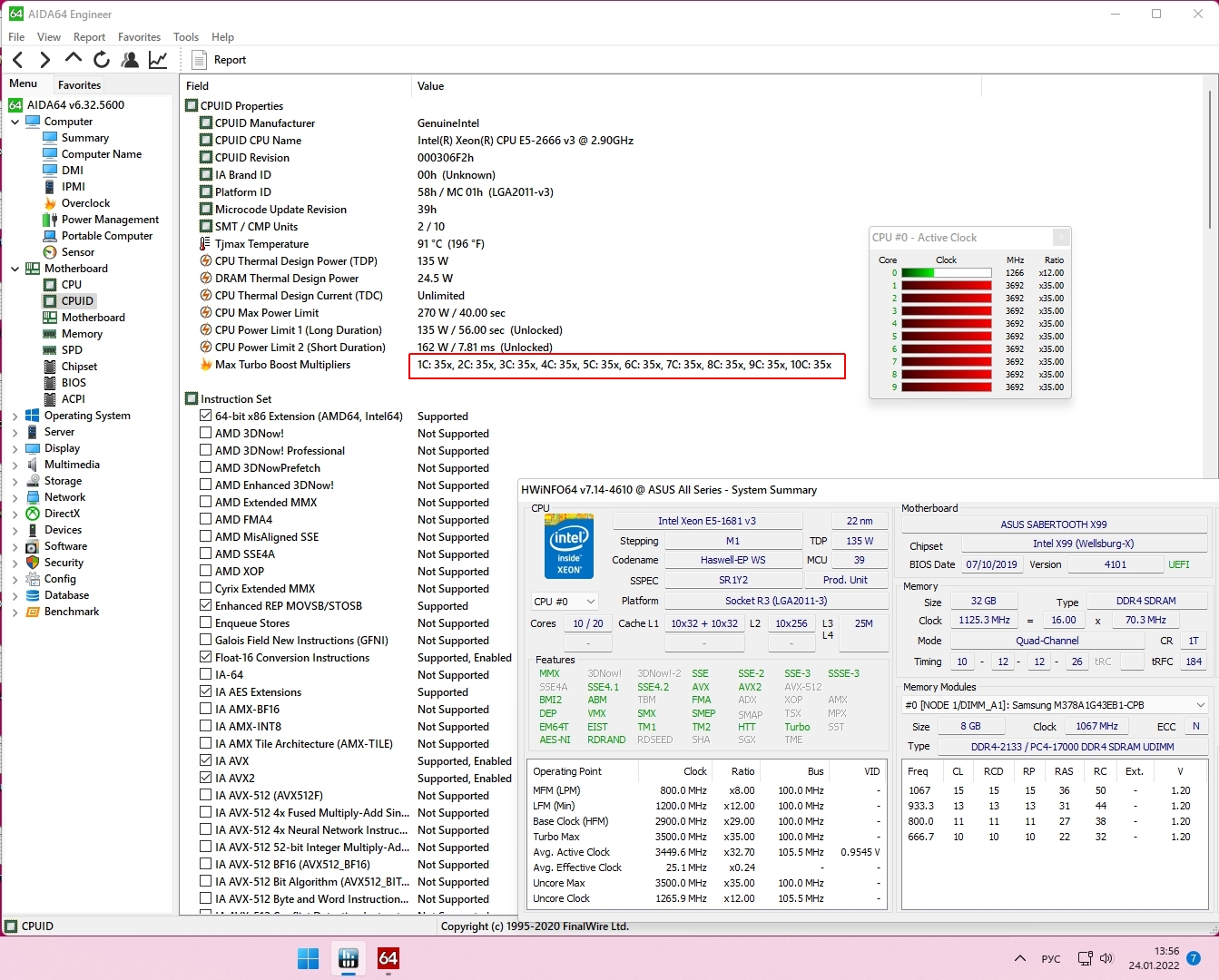Open the graph chart toolbar icon
The height and width of the screenshot is (980, 1219).
[x=158, y=60]
